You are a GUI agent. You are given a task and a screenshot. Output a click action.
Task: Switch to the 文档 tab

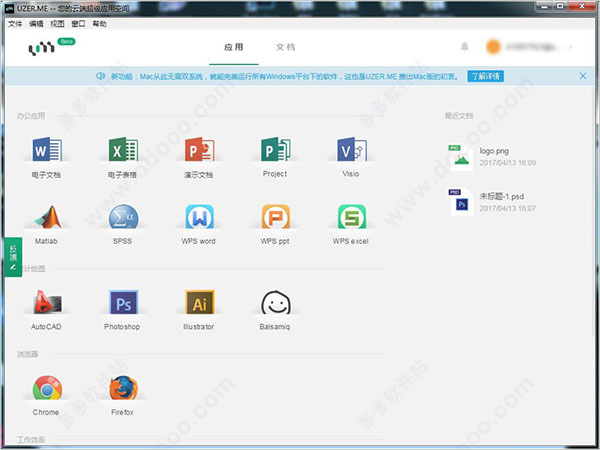click(x=285, y=47)
